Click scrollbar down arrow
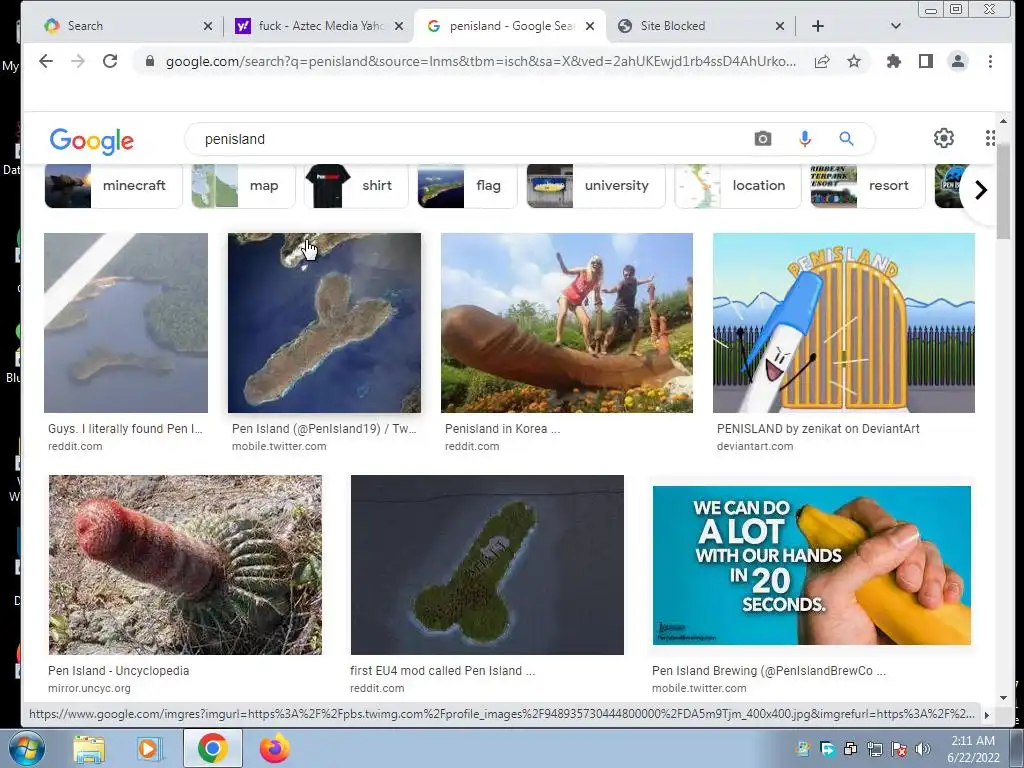 pos(1003,698)
